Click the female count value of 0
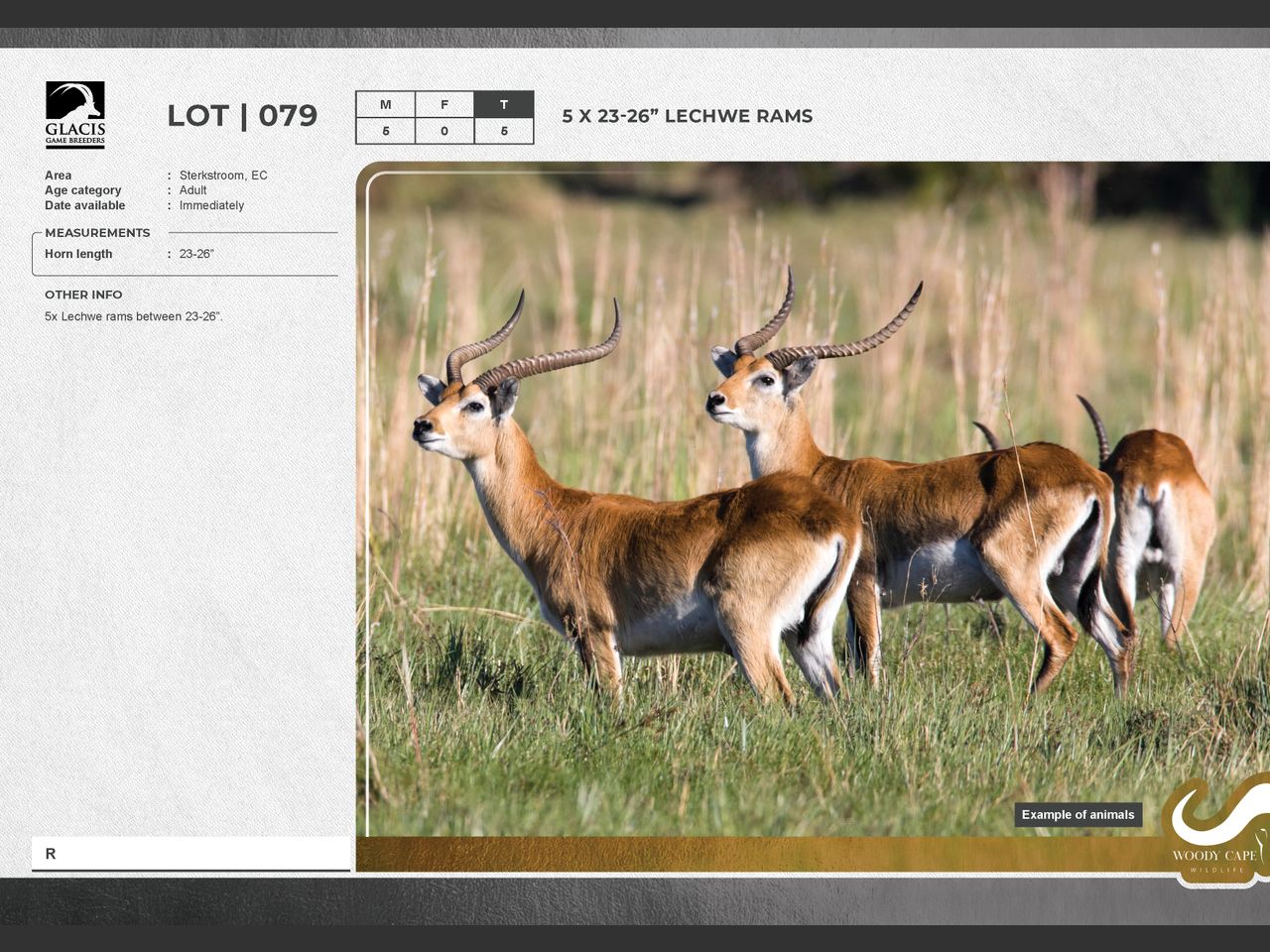Screen dimensions: 1270x952 [444, 131]
